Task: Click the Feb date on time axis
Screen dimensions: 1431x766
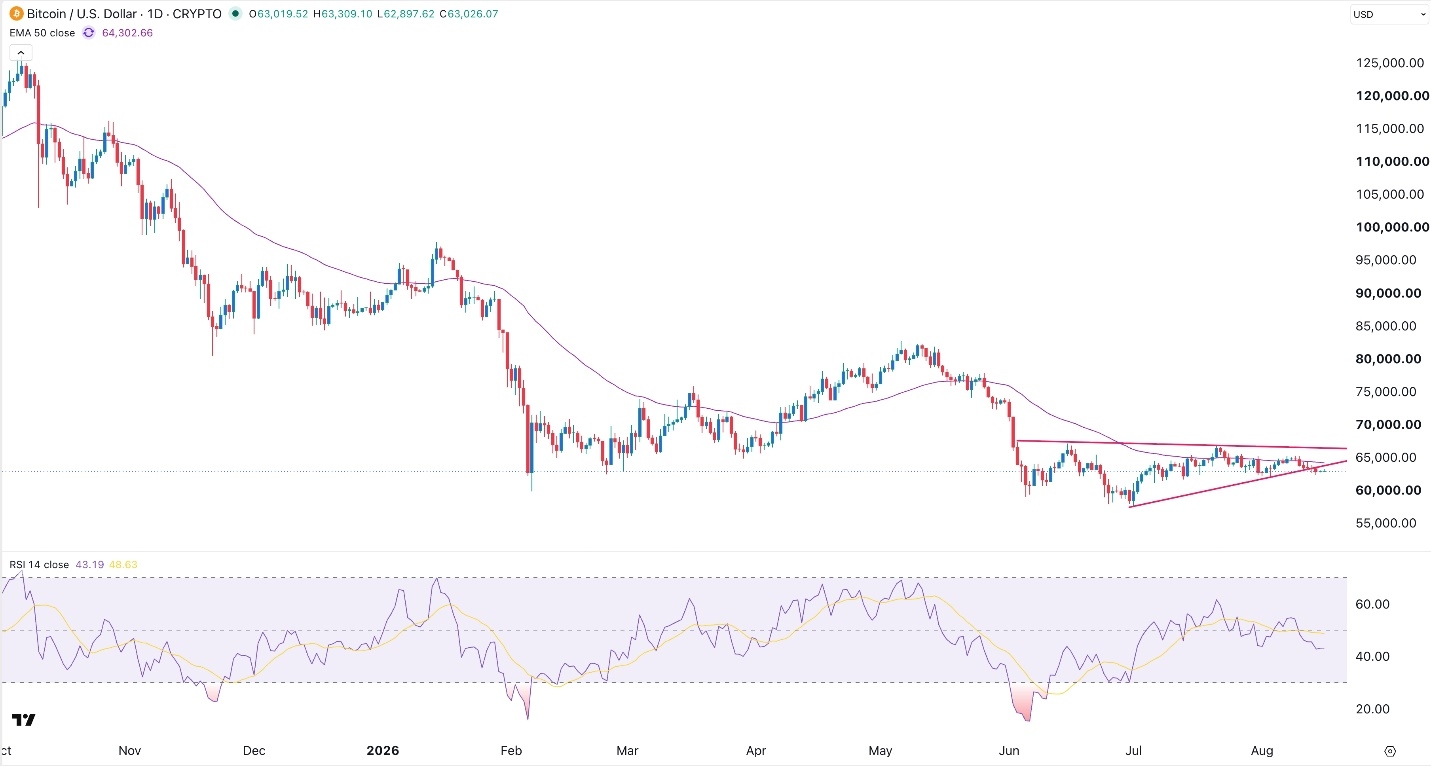Action: pos(511,750)
